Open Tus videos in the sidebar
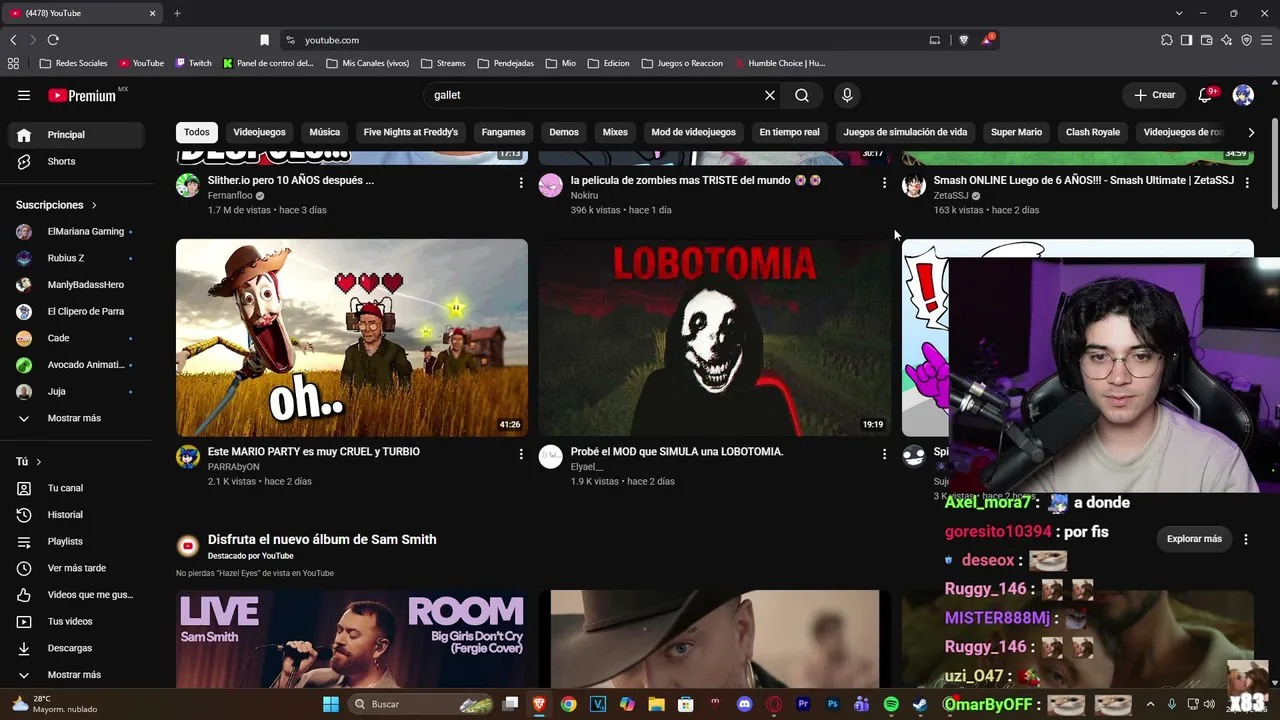Image resolution: width=1280 pixels, height=720 pixels. click(77, 621)
